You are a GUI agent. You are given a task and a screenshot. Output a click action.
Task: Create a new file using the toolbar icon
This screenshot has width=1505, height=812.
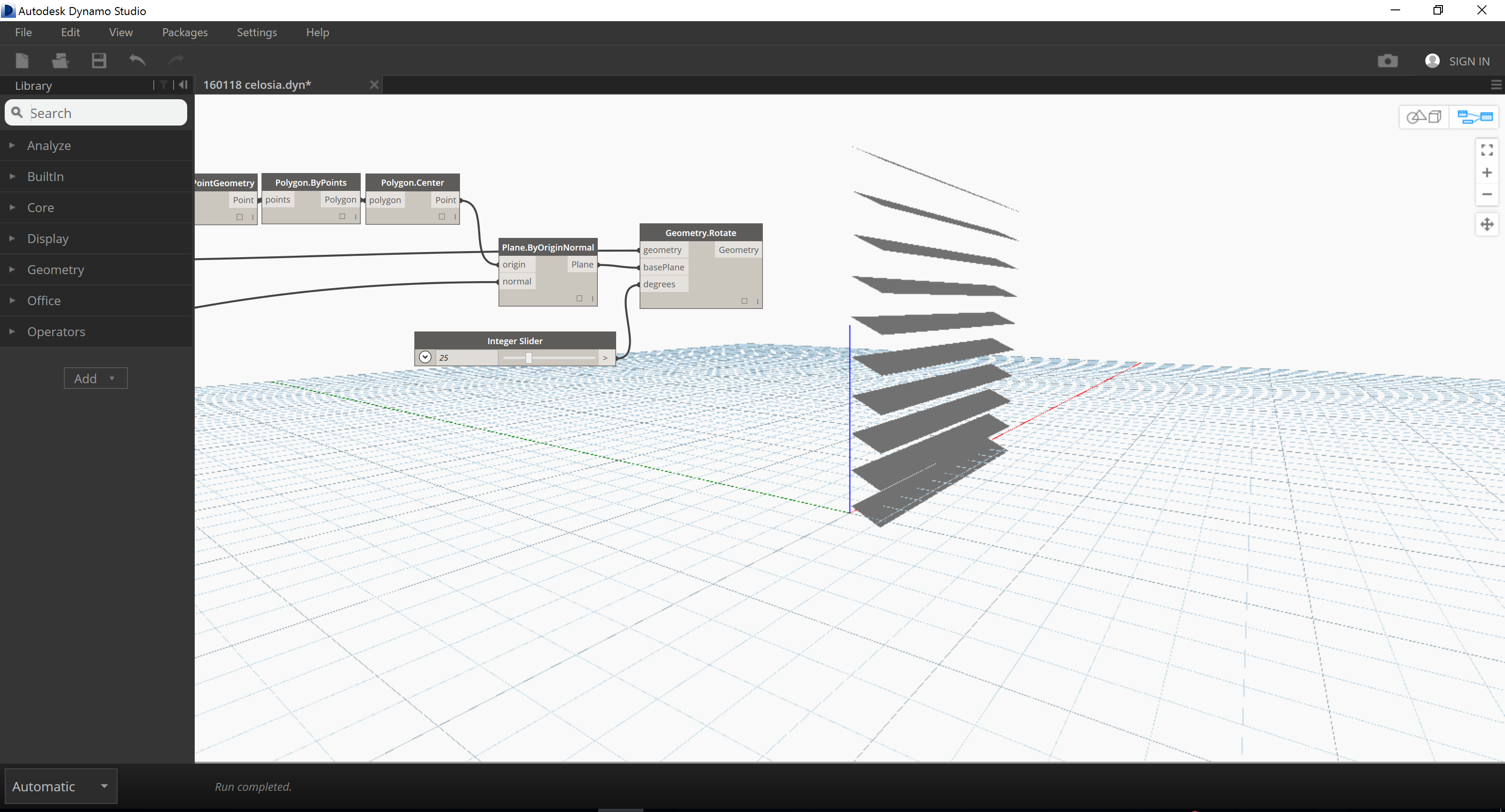click(x=22, y=60)
